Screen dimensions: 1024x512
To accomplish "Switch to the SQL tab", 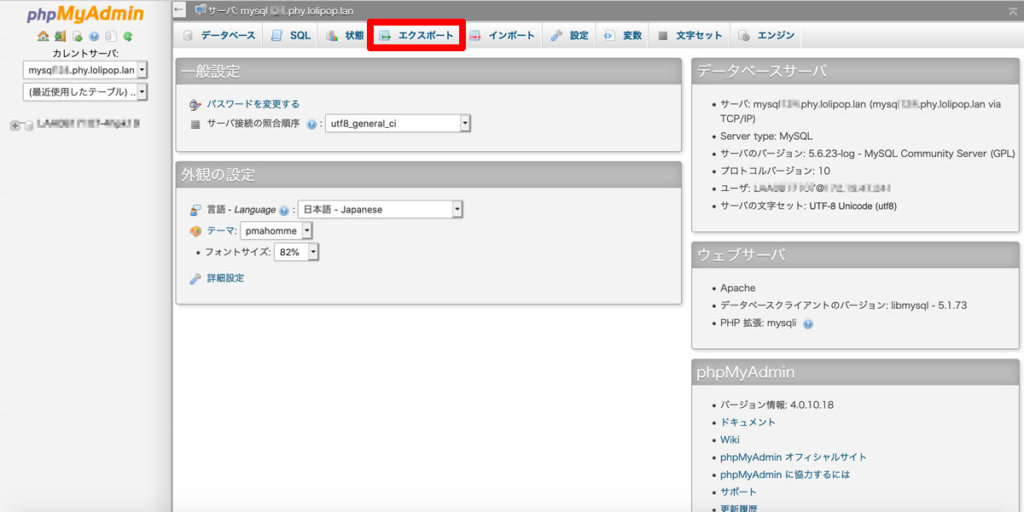I will pos(291,36).
